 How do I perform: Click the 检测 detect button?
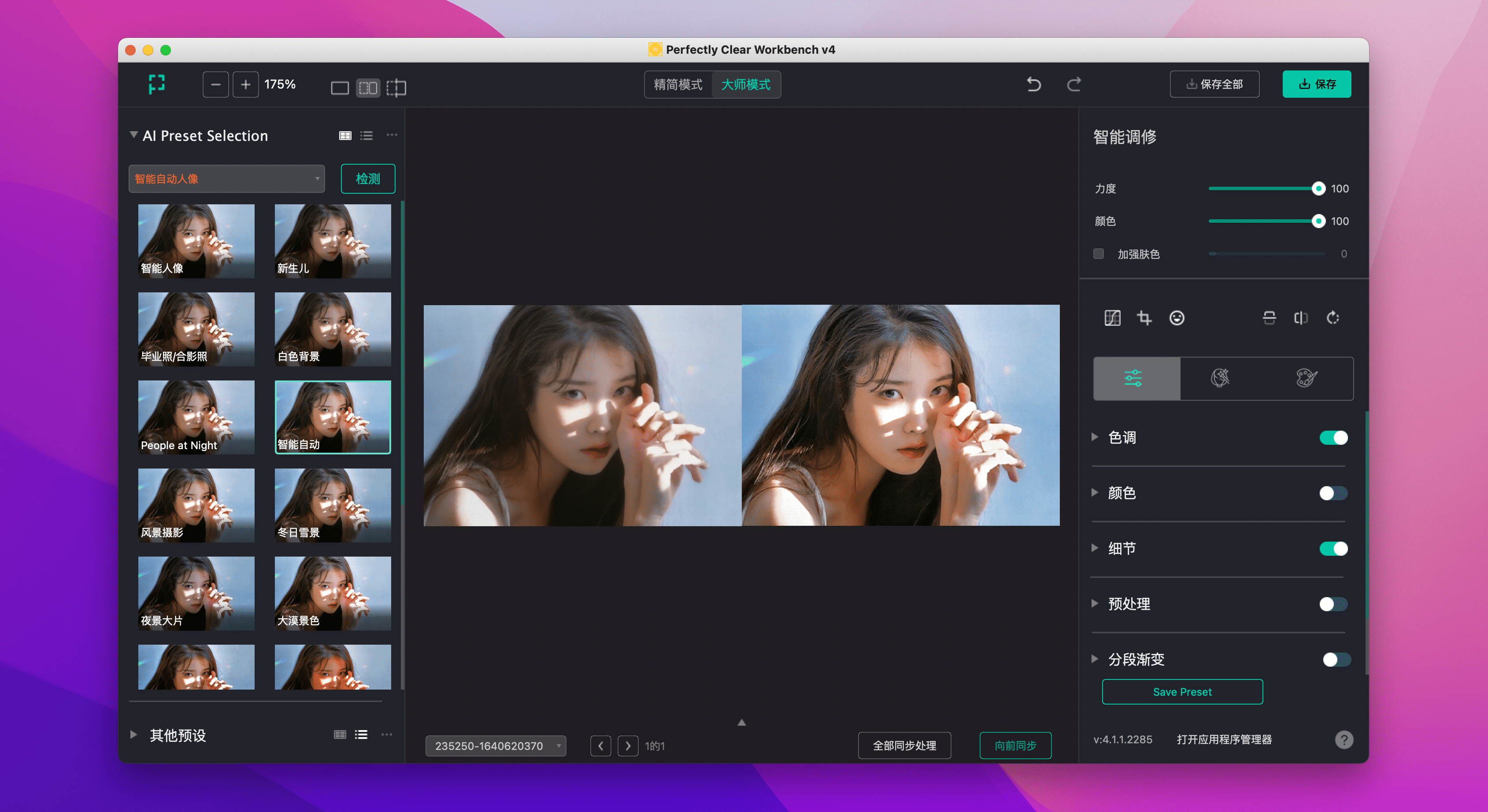tap(368, 178)
